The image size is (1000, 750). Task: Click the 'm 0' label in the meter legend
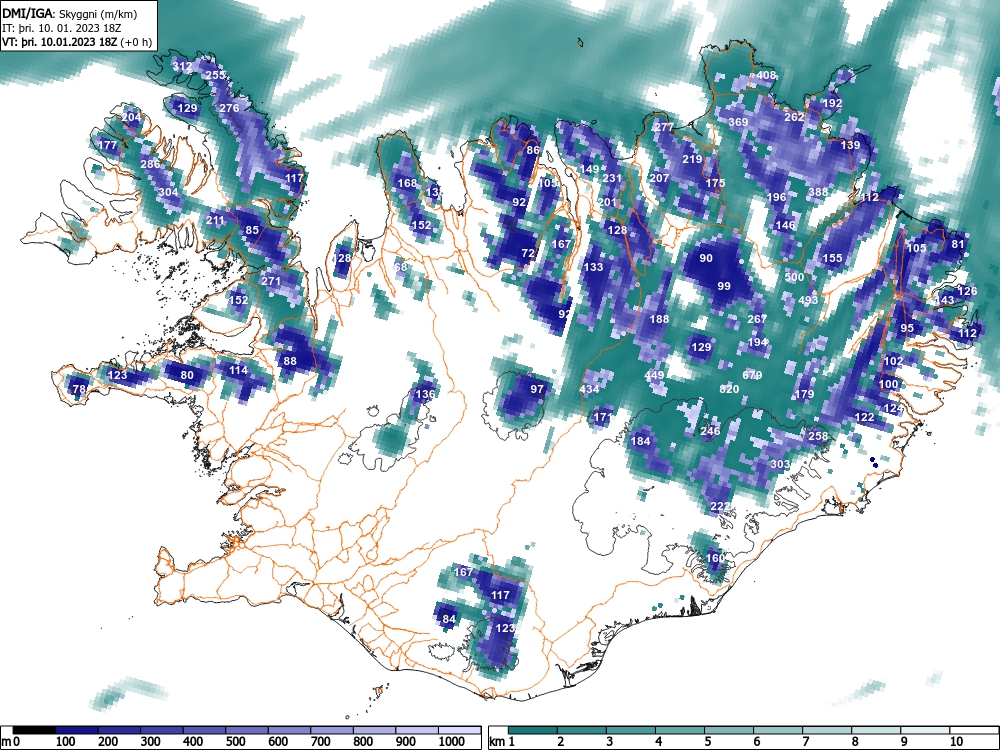pos(11,742)
